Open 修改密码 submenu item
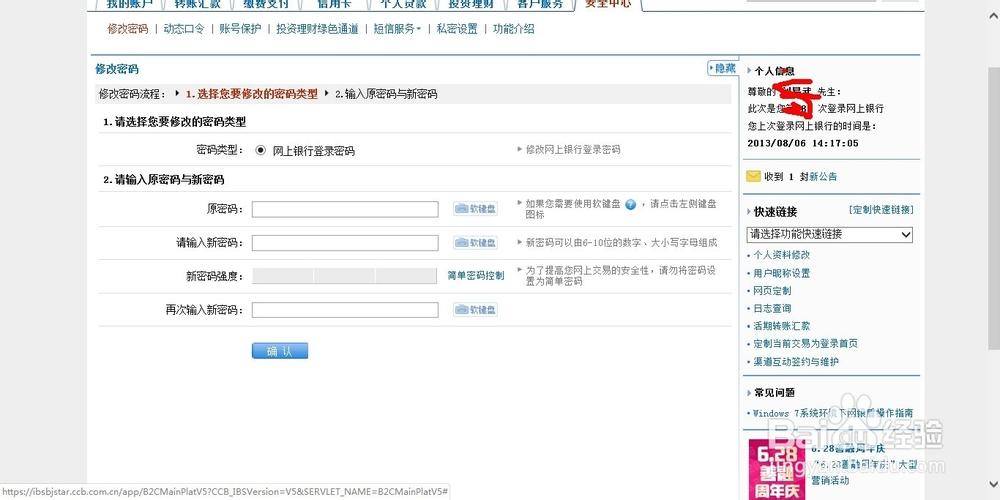The height and width of the screenshot is (500, 1000). point(128,29)
